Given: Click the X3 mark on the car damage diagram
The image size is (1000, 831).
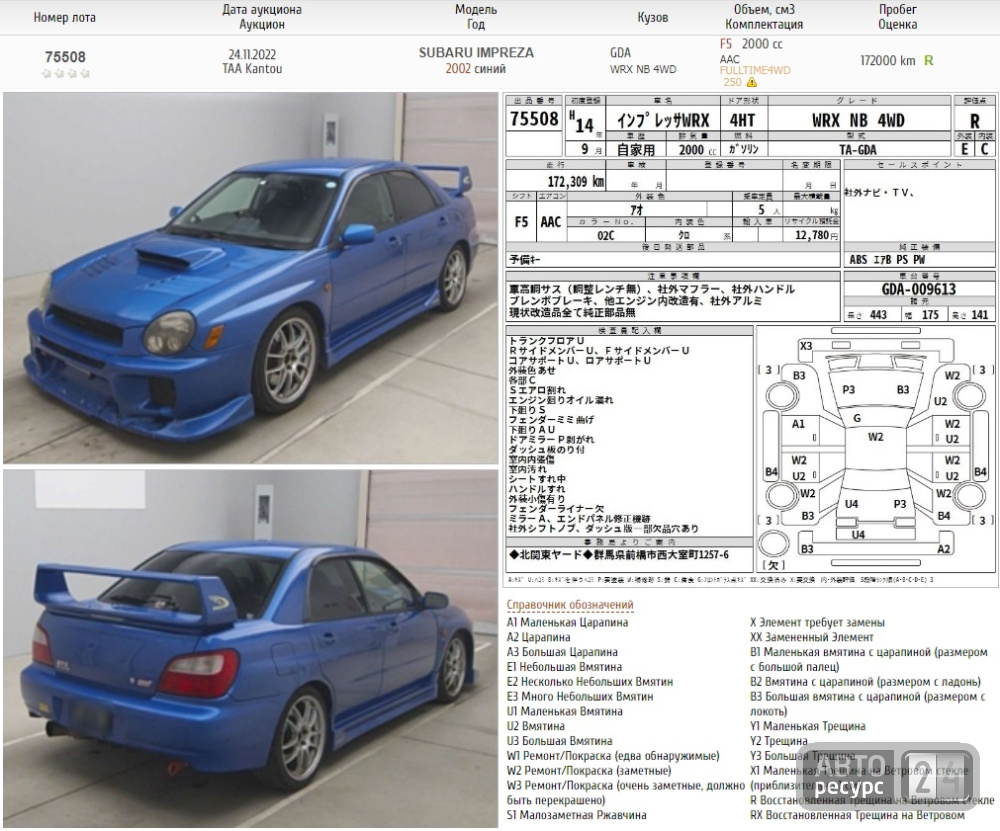Looking at the screenshot, I should pyautogui.click(x=806, y=346).
